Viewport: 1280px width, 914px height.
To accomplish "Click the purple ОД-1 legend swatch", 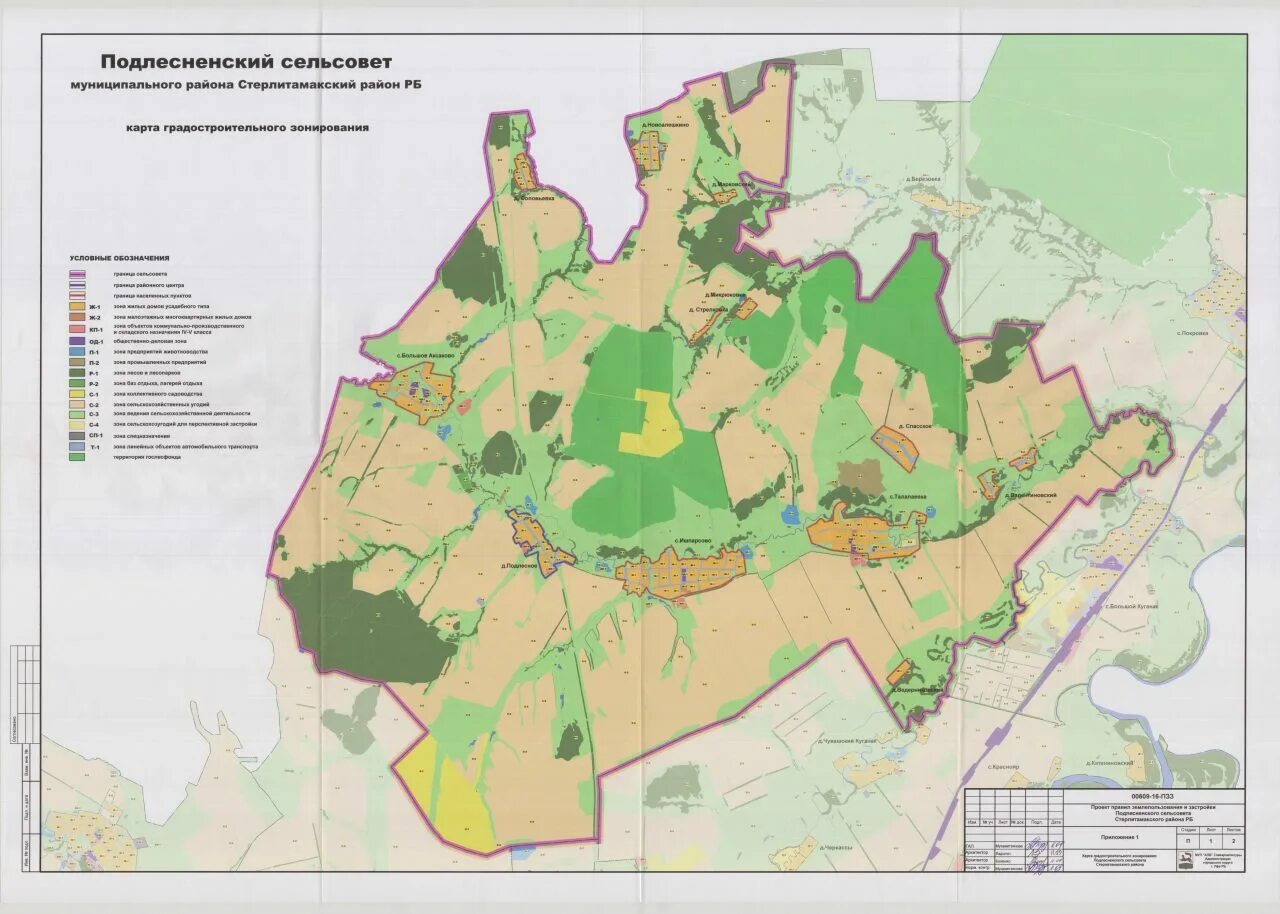I will (x=77, y=341).
